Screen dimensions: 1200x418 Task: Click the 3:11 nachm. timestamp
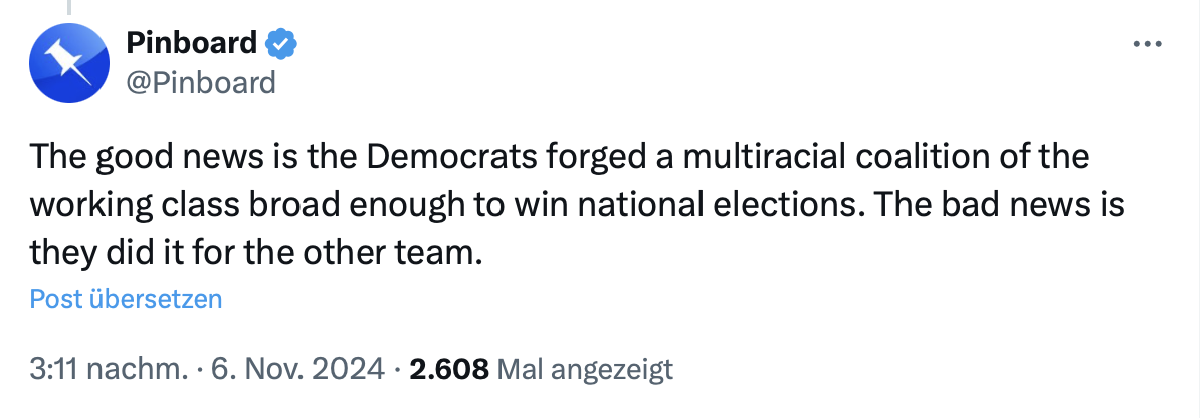109,370
